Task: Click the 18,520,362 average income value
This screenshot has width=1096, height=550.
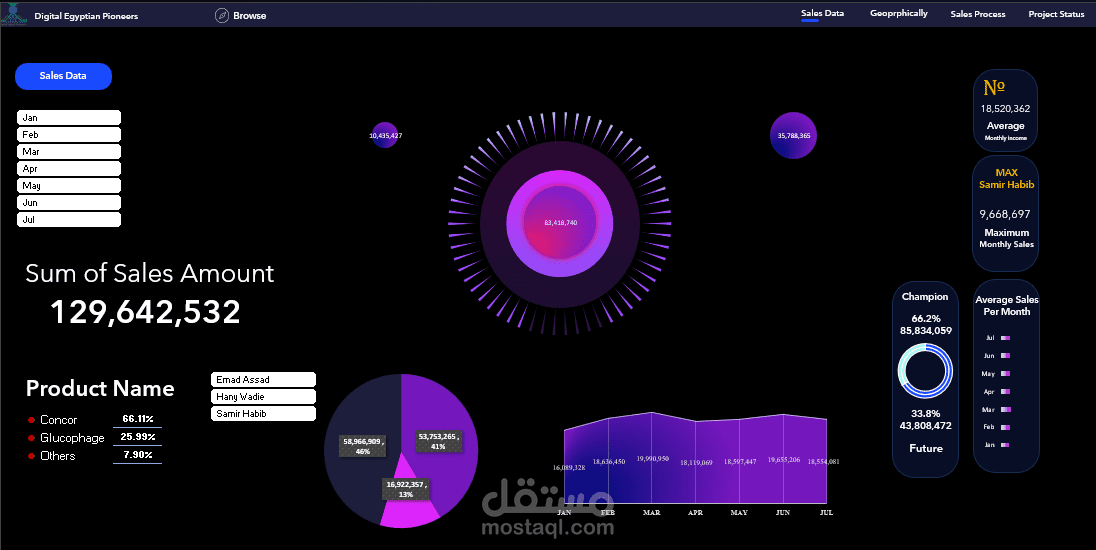Action: 1005,108
